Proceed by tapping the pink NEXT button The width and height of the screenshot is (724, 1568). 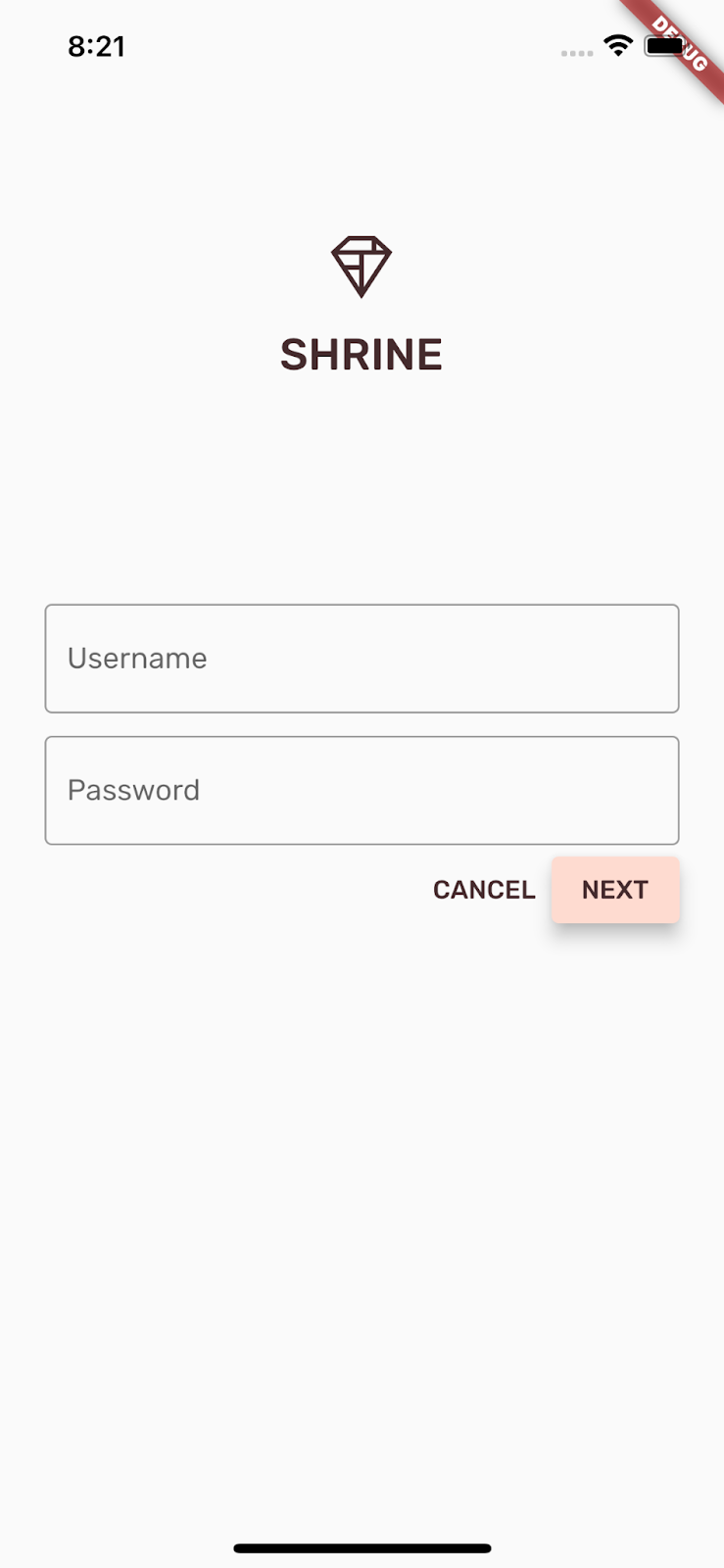tap(615, 890)
